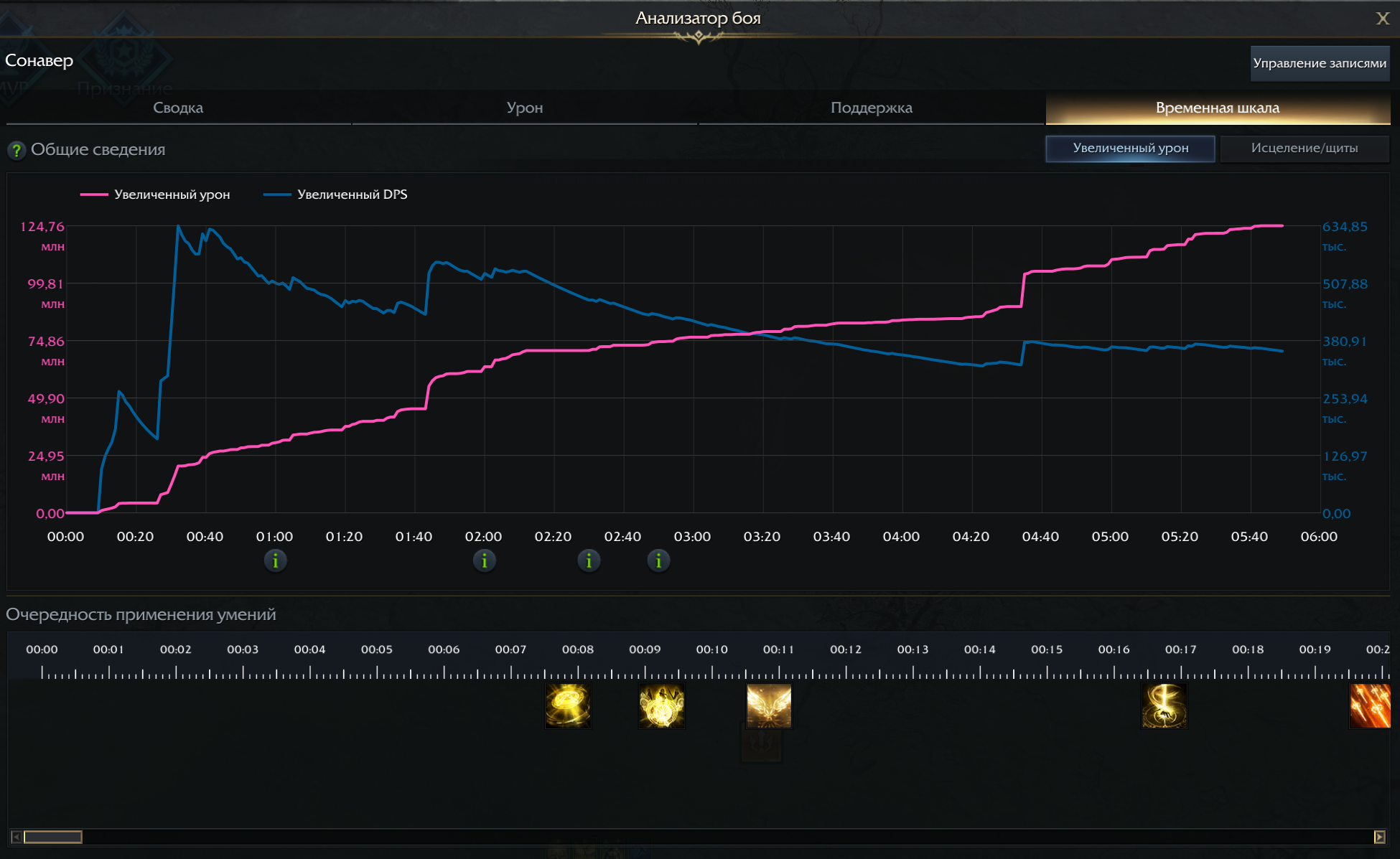Click the first golden spell icon near 00:08
Image resolution: width=1400 pixels, height=859 pixels.
(x=567, y=706)
